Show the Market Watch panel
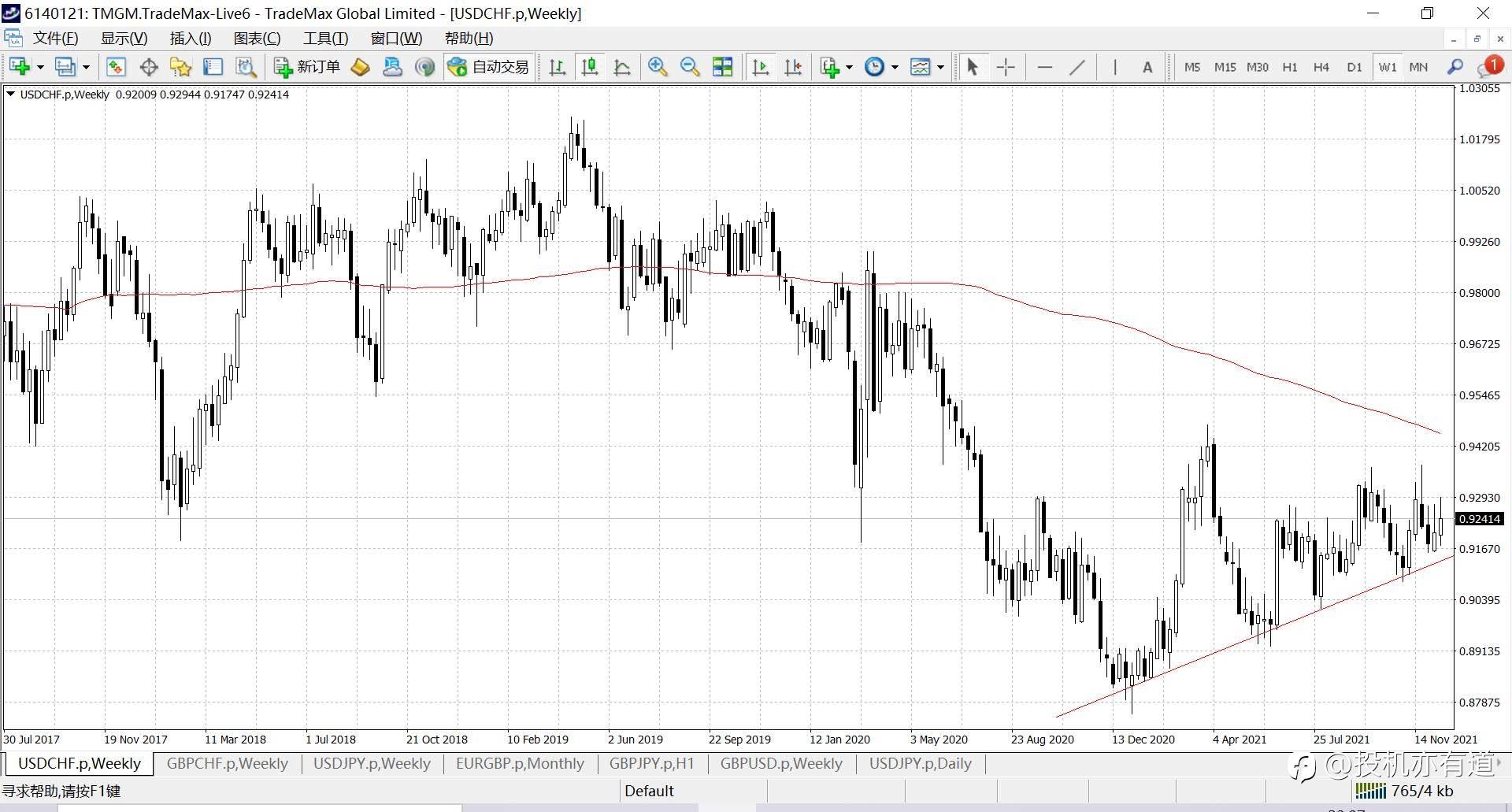Image resolution: width=1512 pixels, height=812 pixels. click(x=116, y=67)
